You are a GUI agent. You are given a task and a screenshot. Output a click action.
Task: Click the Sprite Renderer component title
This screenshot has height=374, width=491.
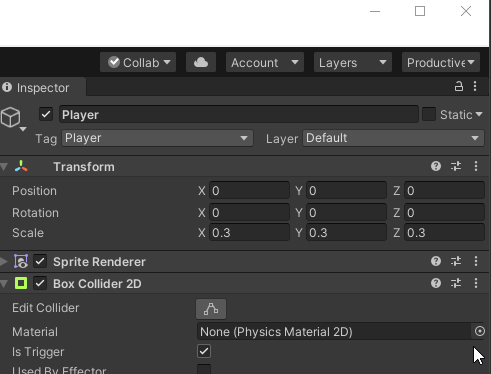(x=99, y=262)
